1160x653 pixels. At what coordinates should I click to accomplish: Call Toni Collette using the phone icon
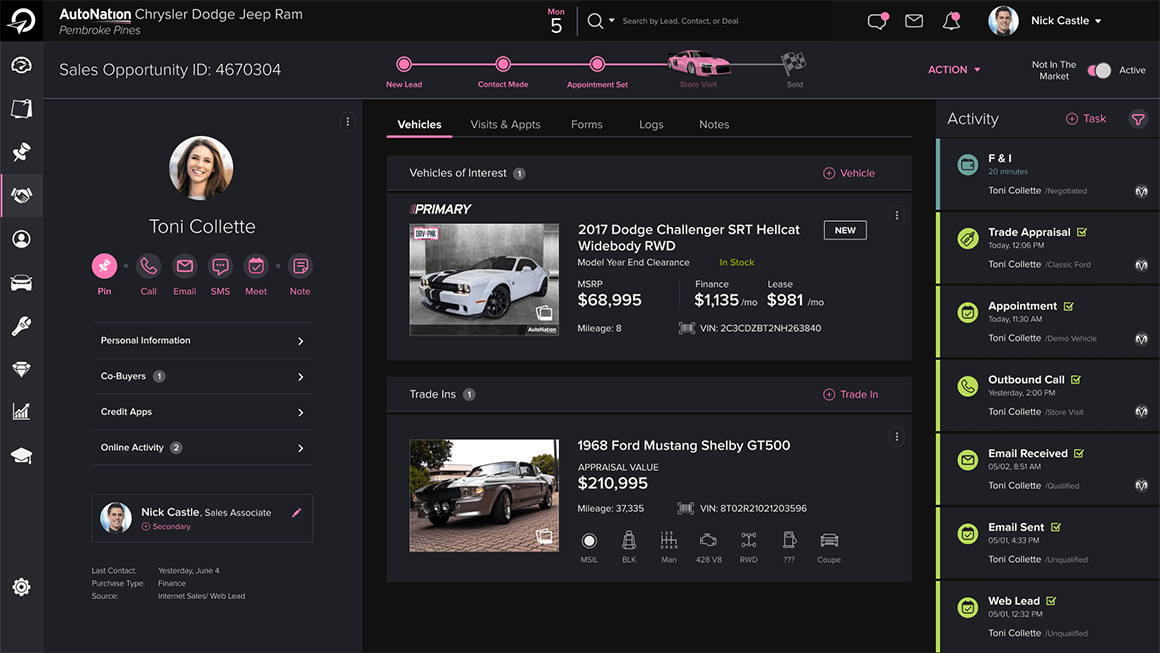coord(149,265)
